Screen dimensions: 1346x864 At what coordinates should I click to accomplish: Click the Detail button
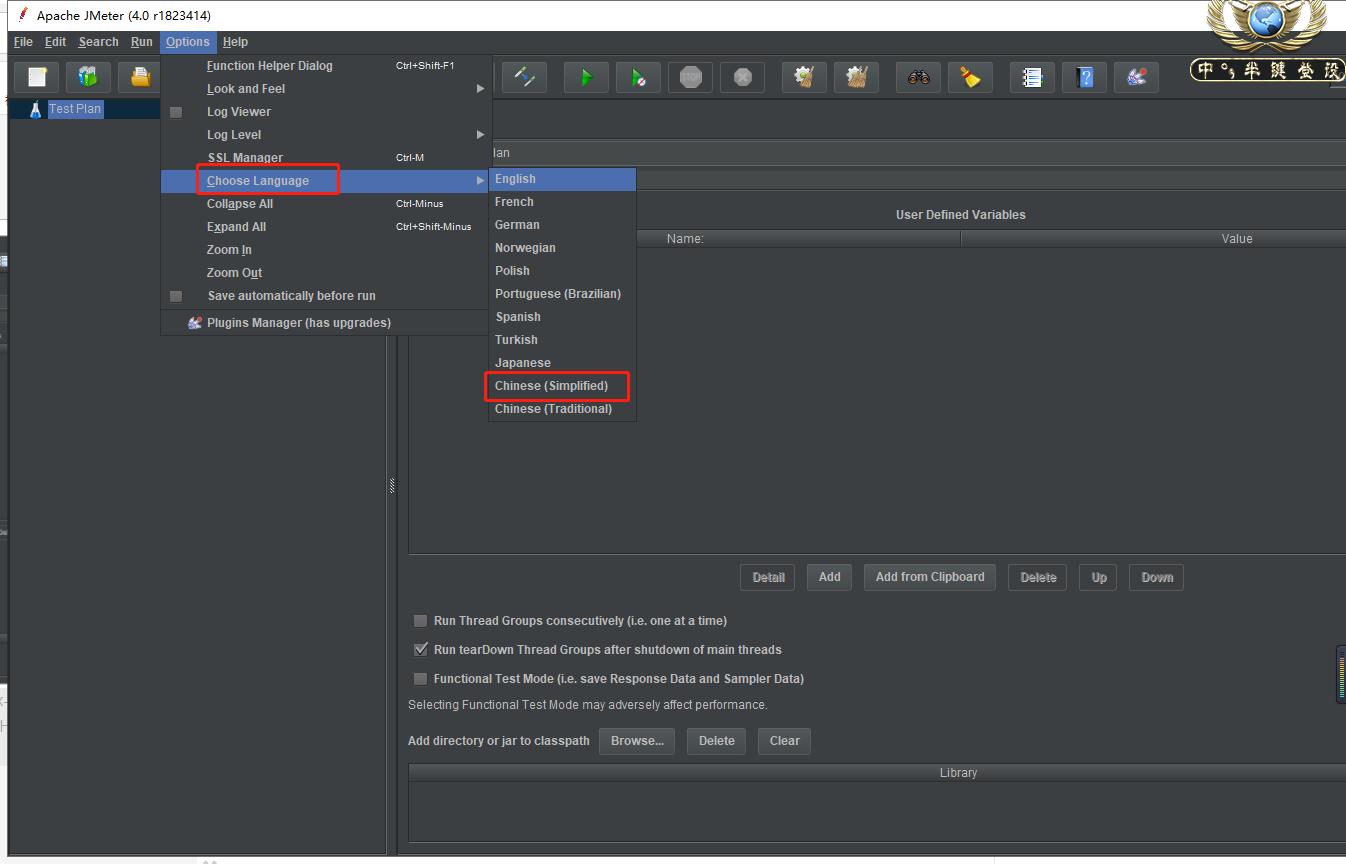(x=768, y=577)
